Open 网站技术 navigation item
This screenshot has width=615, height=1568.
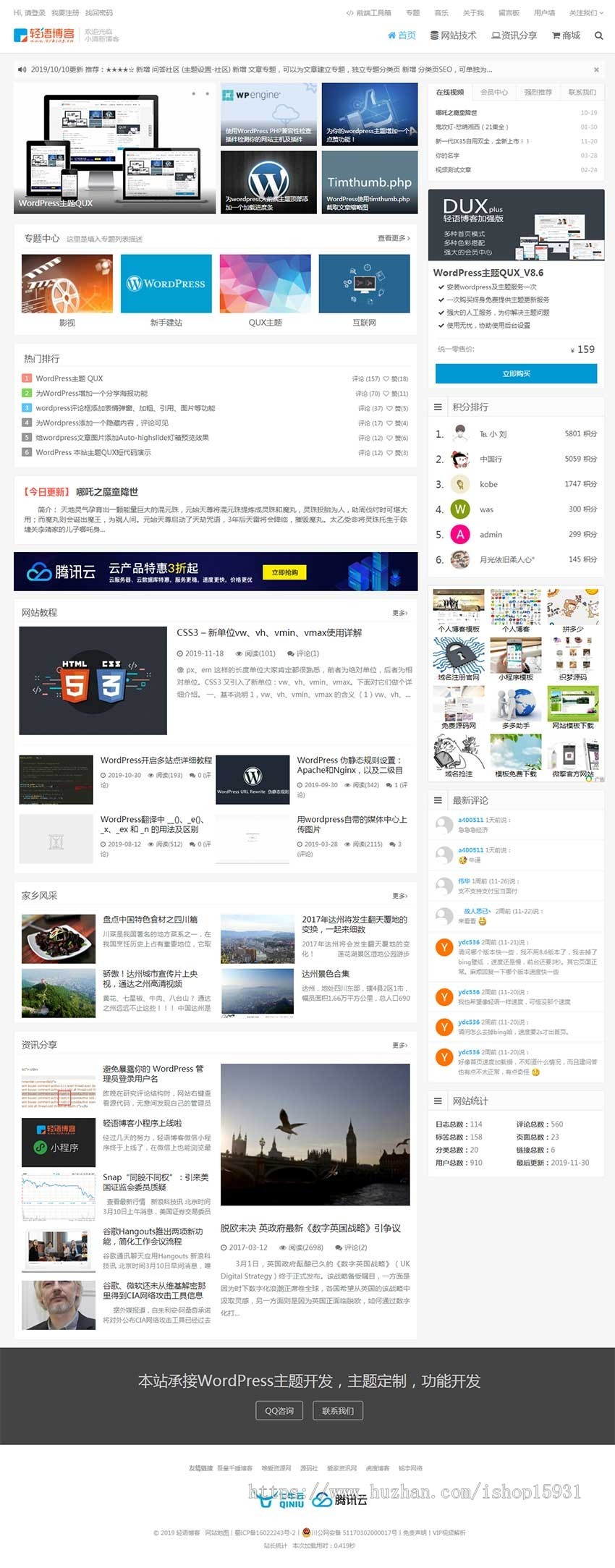click(x=454, y=35)
